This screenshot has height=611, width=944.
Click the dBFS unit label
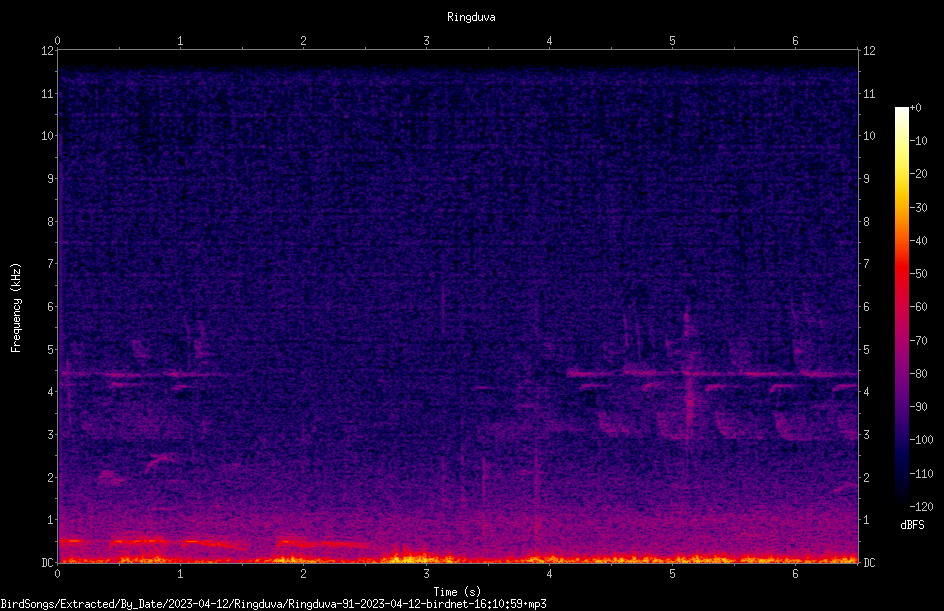pos(912,525)
